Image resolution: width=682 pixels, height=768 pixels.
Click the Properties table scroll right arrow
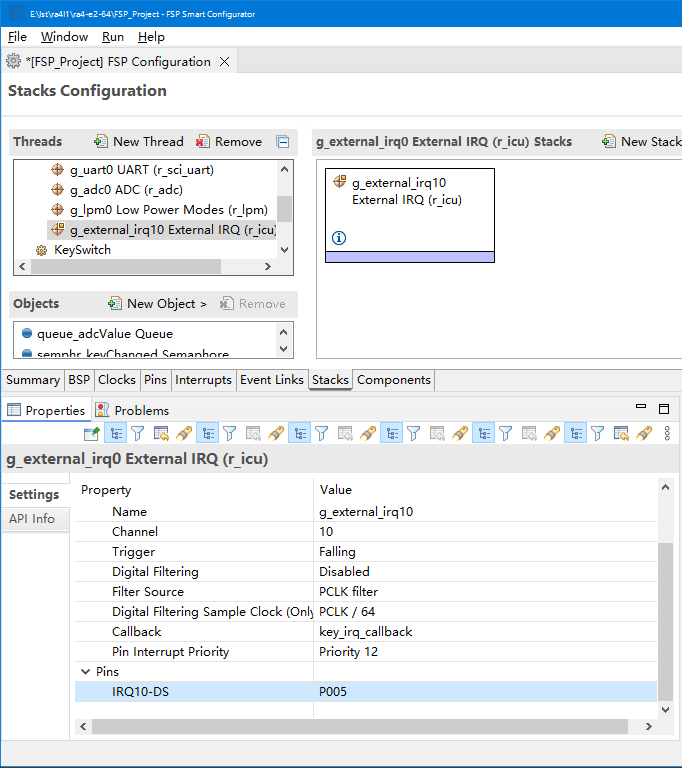click(x=649, y=726)
